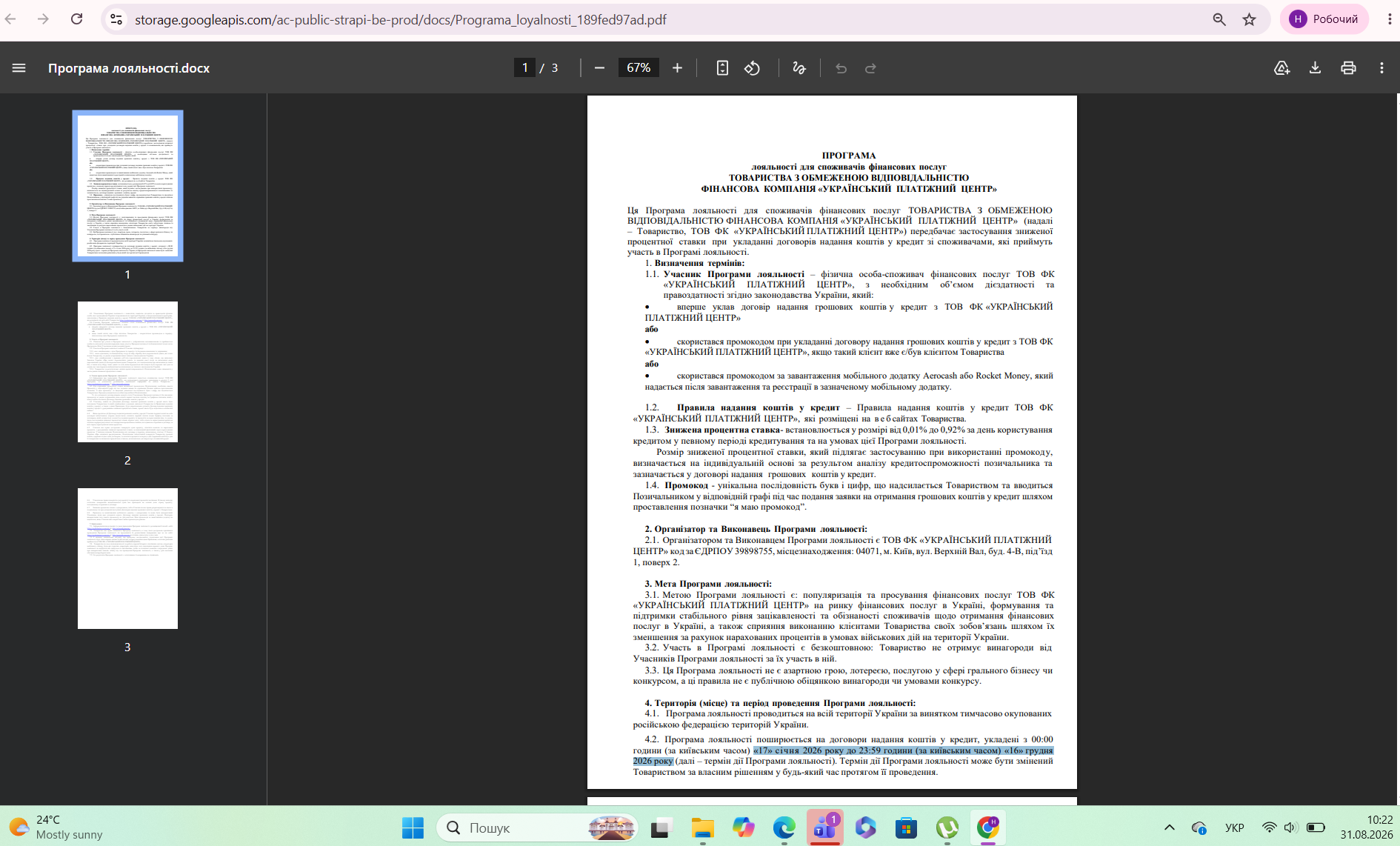The height and width of the screenshot is (846, 1400).
Task: Download the PDF file
Action: point(1315,68)
